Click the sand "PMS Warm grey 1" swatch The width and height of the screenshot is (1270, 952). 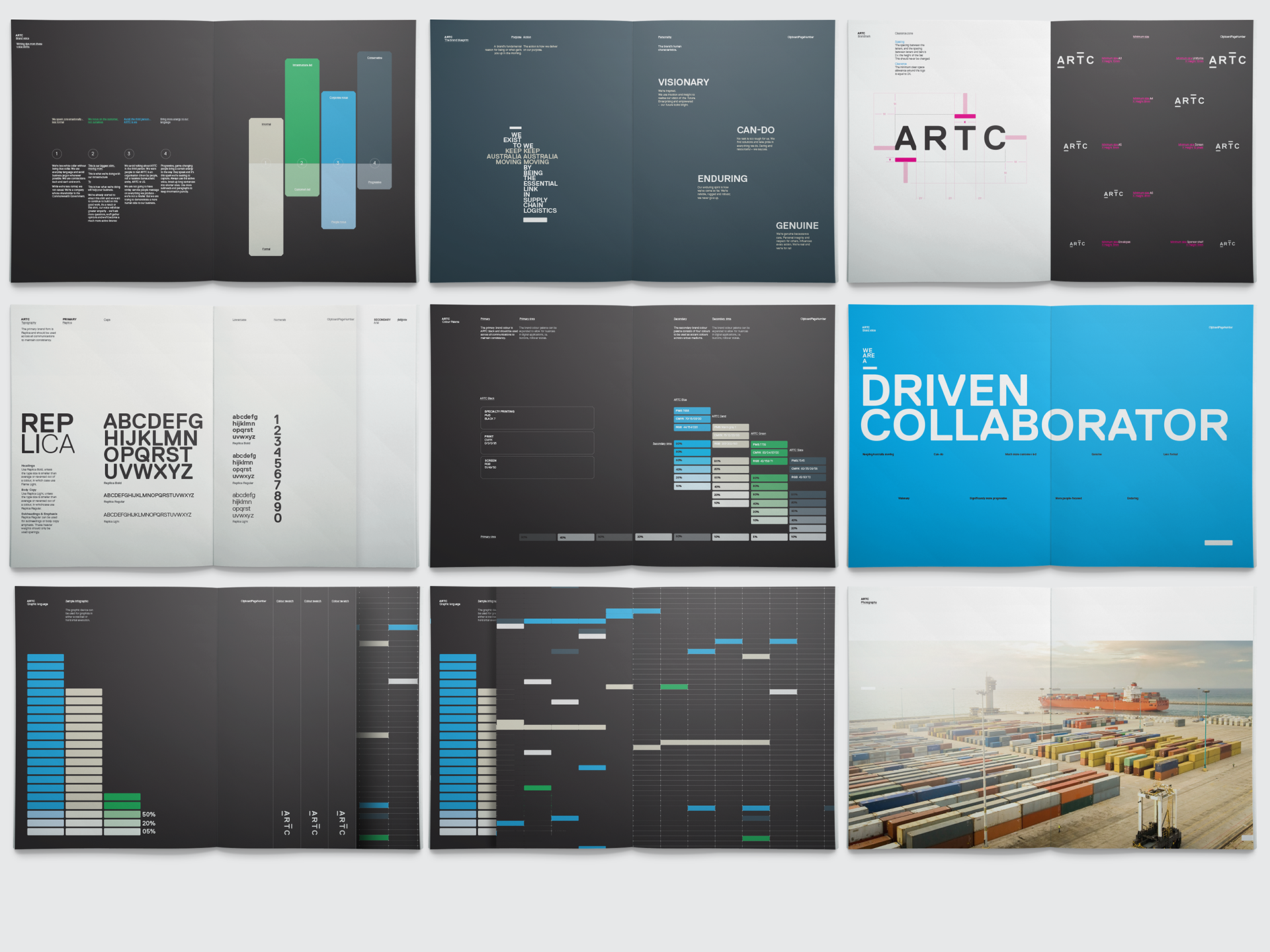[x=730, y=428]
